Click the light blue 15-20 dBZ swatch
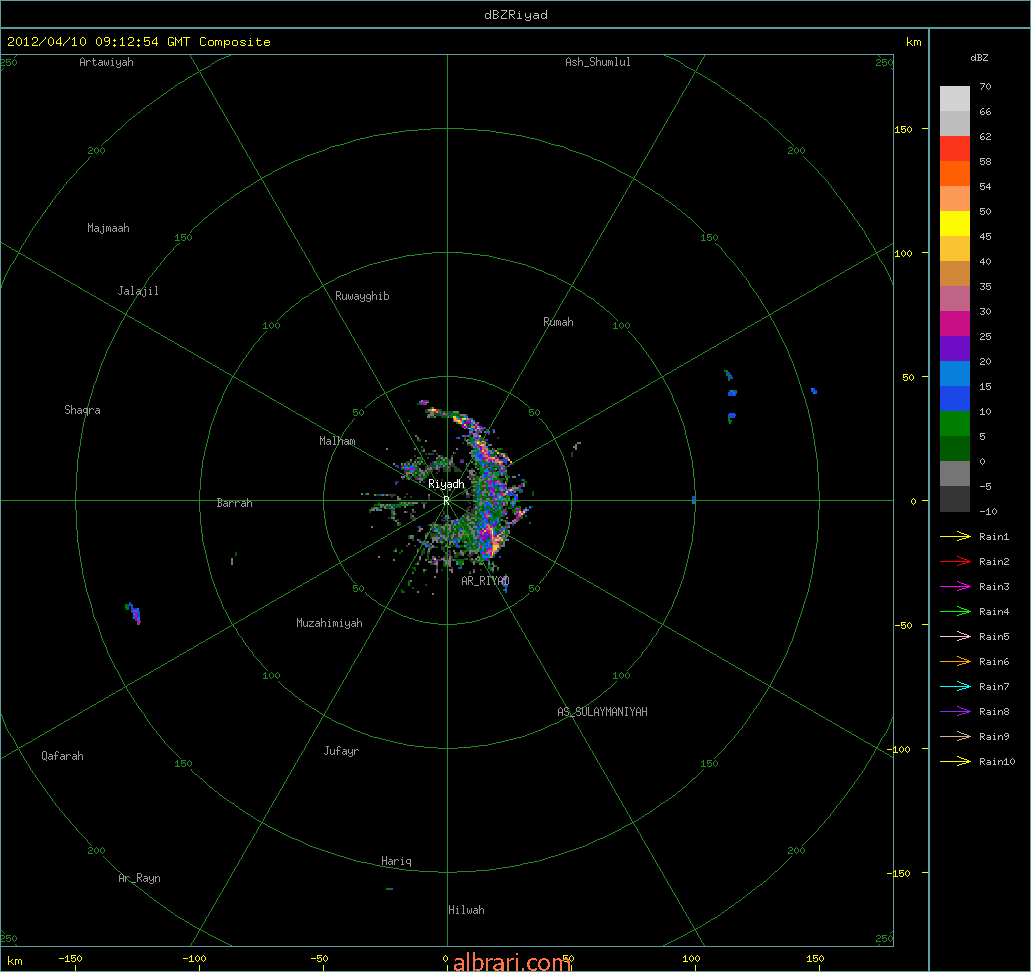Screen dimensions: 1031x972 pyautogui.click(x=955, y=374)
